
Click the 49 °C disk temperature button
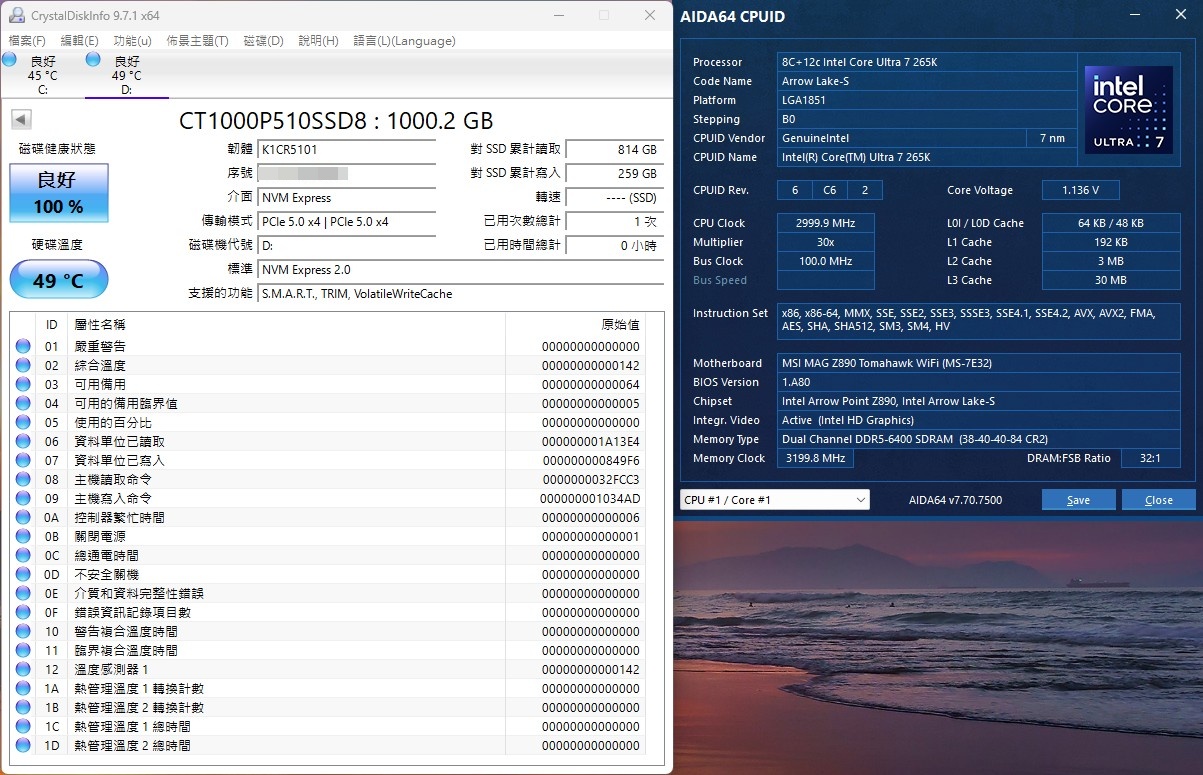pos(59,280)
